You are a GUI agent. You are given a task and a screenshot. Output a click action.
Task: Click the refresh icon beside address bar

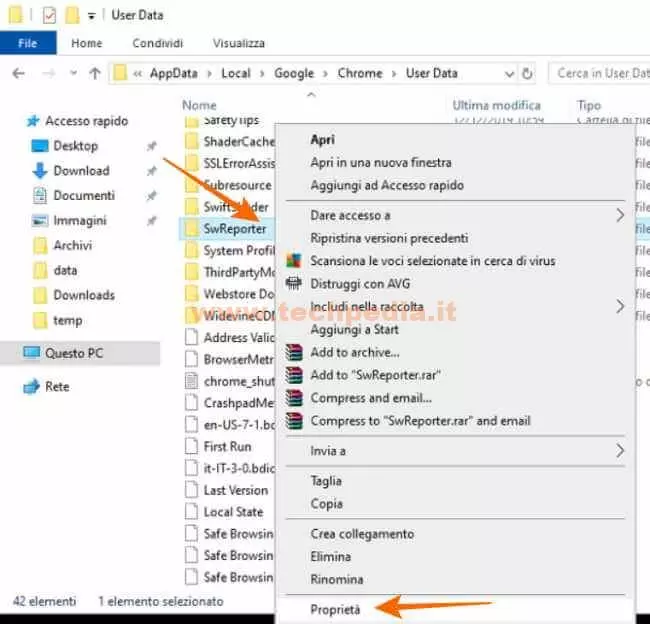click(x=528, y=73)
